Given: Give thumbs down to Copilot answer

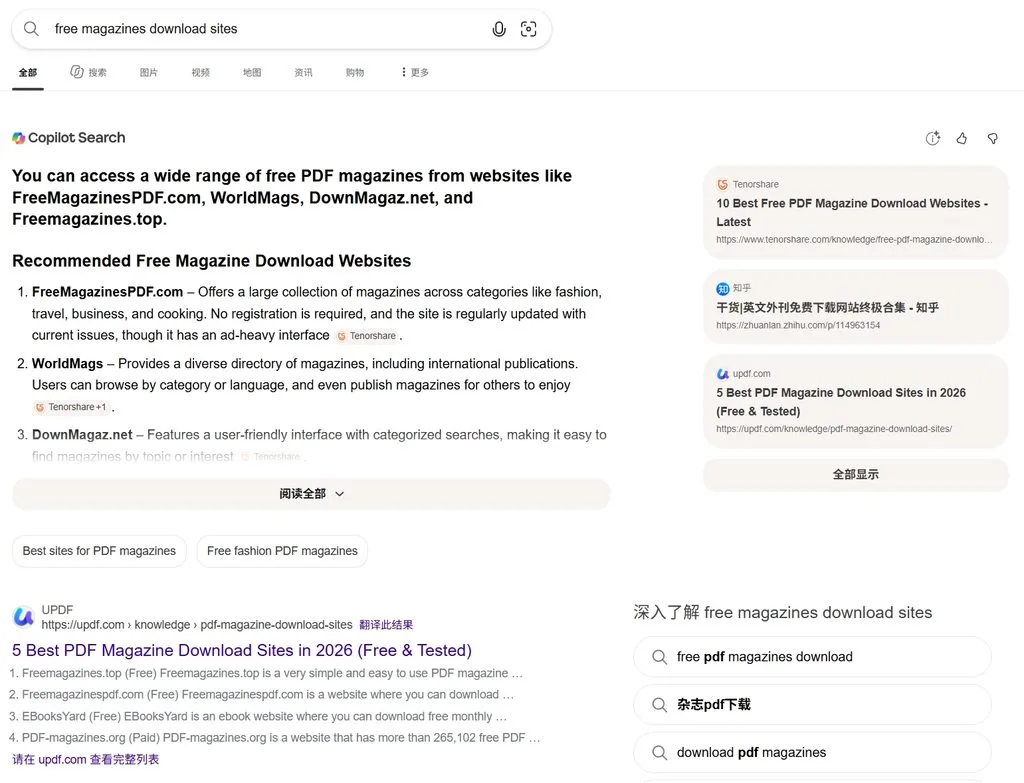Looking at the screenshot, I should tap(993, 138).
